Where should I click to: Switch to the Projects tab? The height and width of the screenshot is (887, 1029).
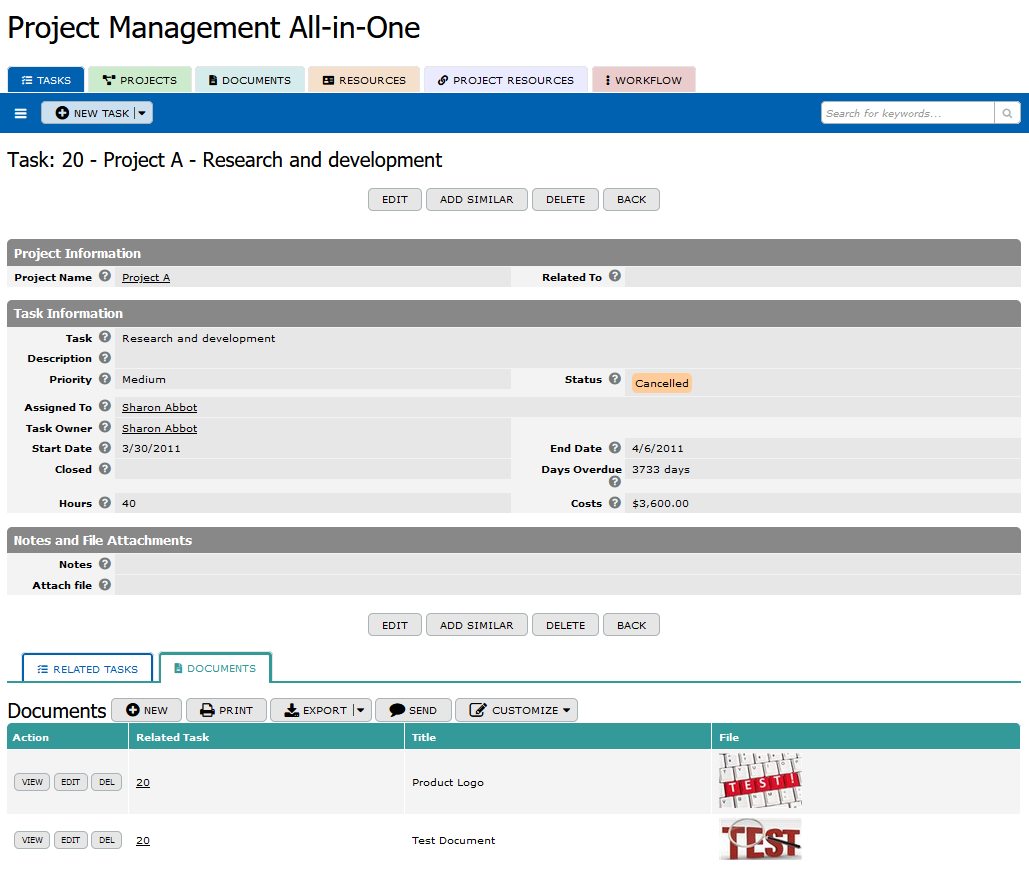coord(140,80)
